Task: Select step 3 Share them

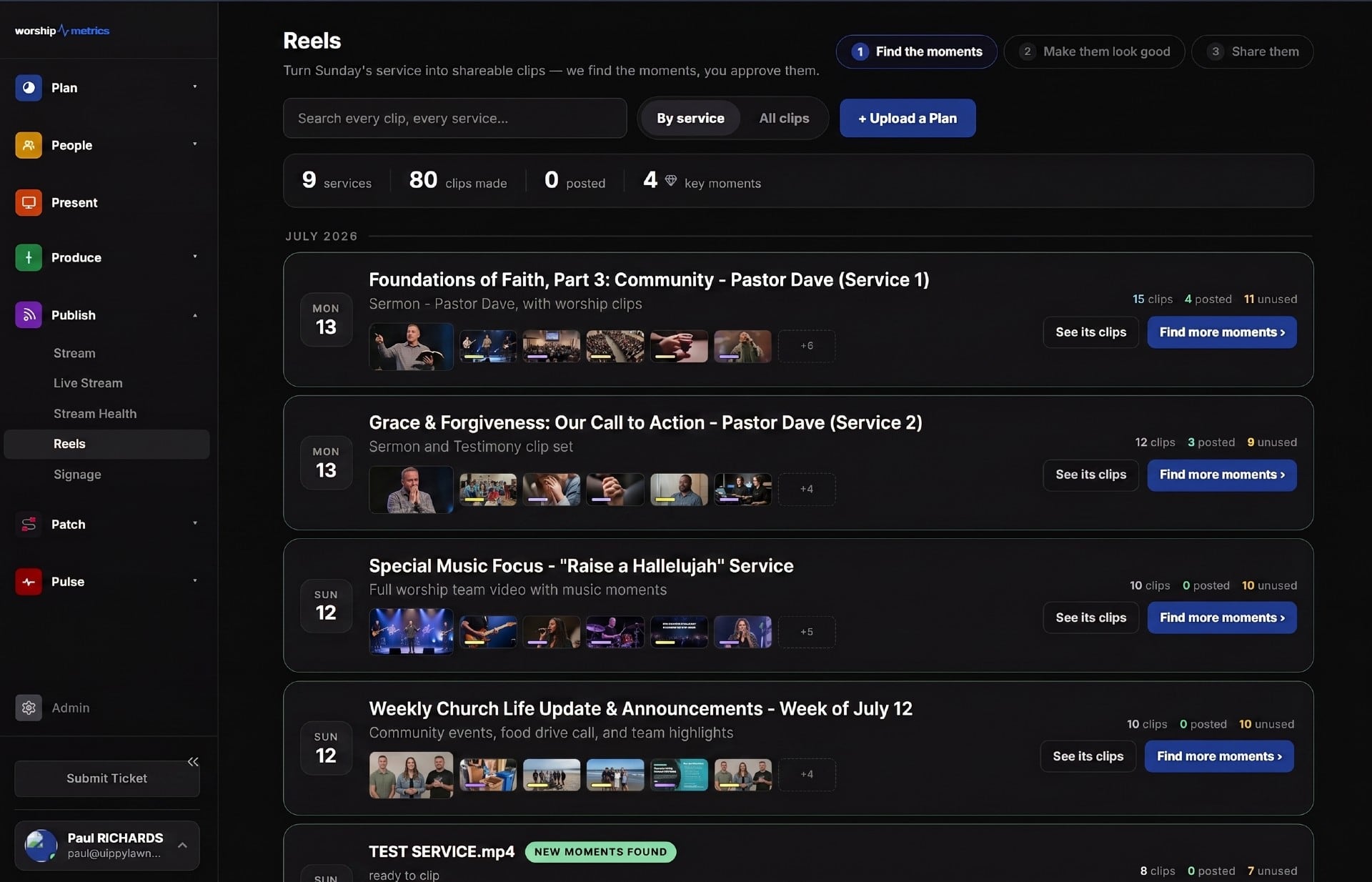Action: coord(1252,51)
